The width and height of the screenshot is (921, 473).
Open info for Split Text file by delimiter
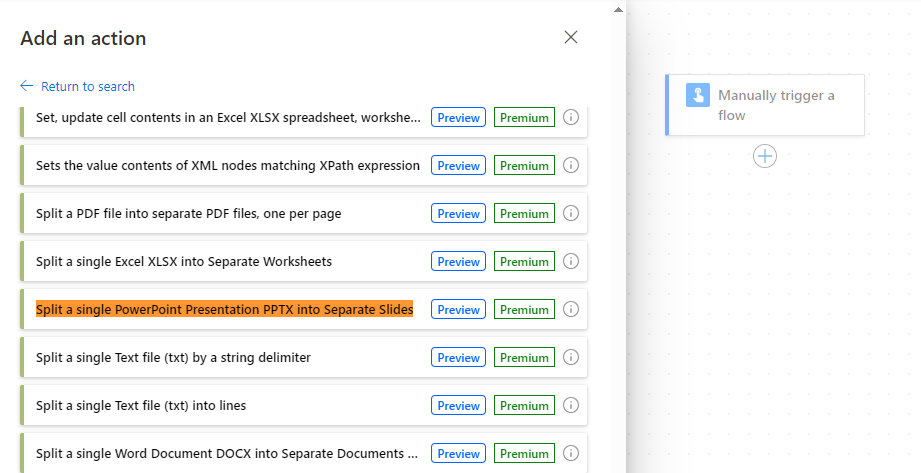pos(570,357)
